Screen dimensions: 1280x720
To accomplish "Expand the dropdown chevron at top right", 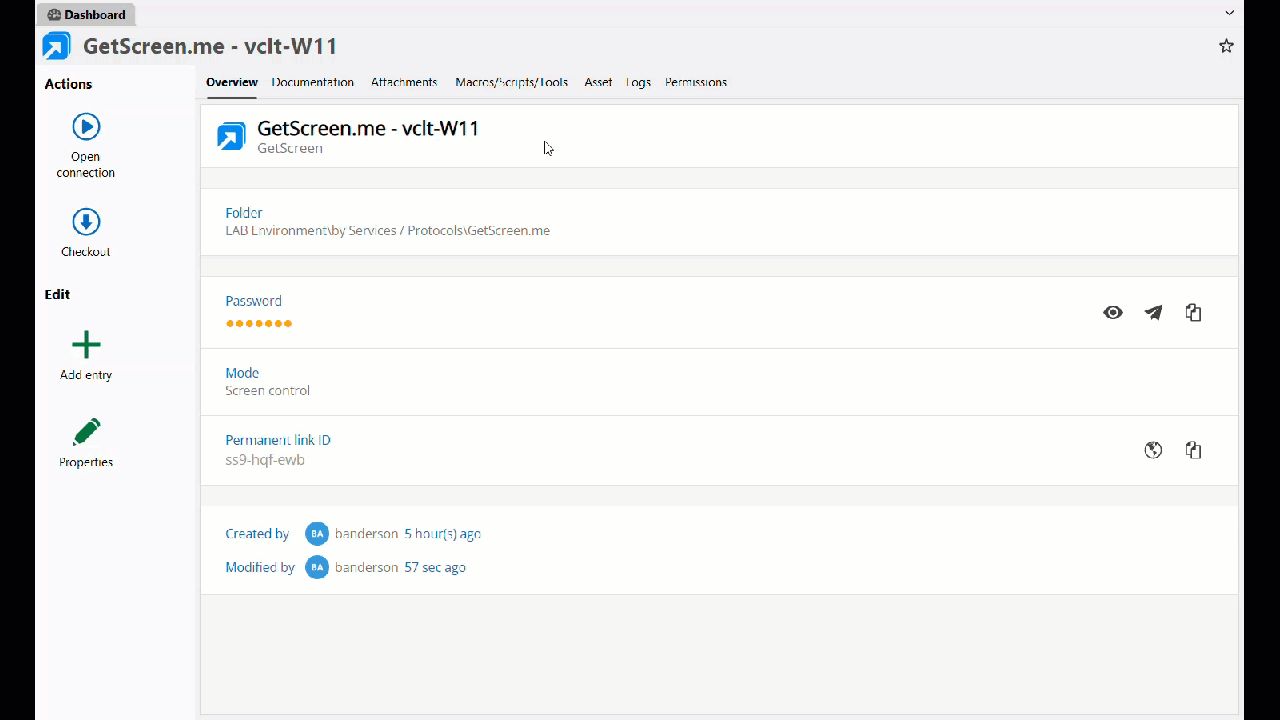I will (x=1229, y=13).
